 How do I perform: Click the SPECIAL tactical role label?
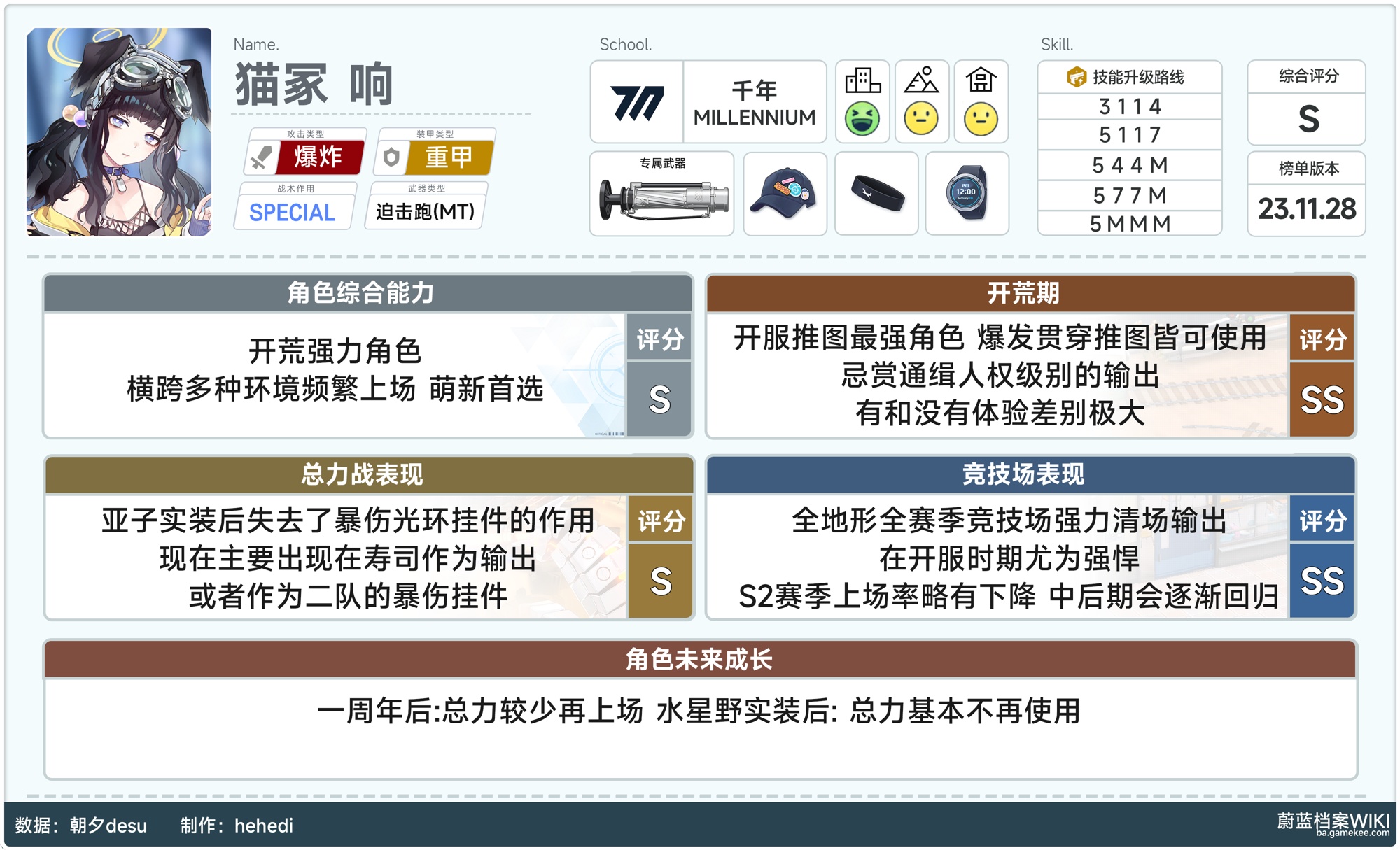(293, 212)
